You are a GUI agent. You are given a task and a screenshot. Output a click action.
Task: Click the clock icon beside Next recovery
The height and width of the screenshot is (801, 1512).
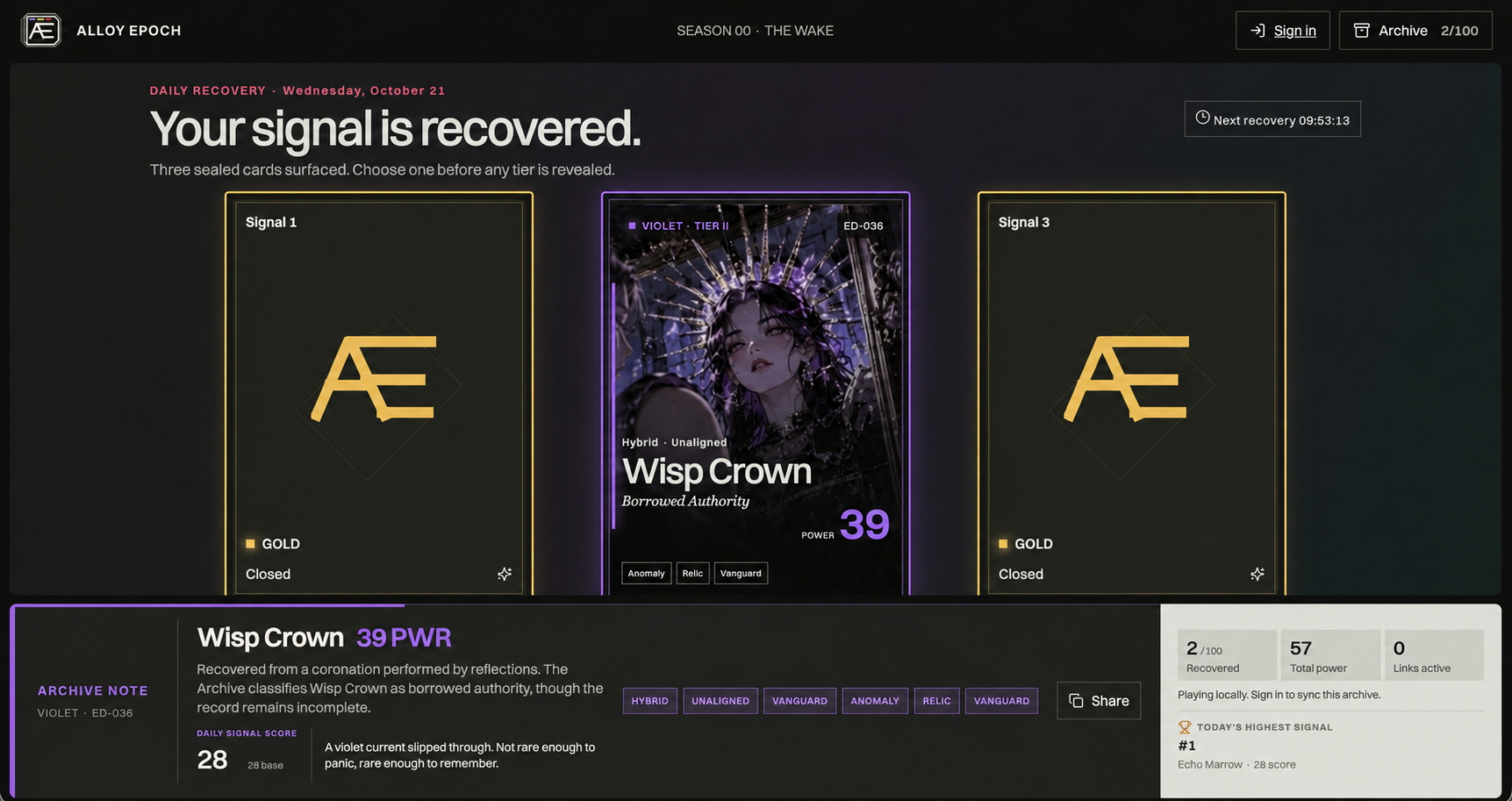[1202, 118]
